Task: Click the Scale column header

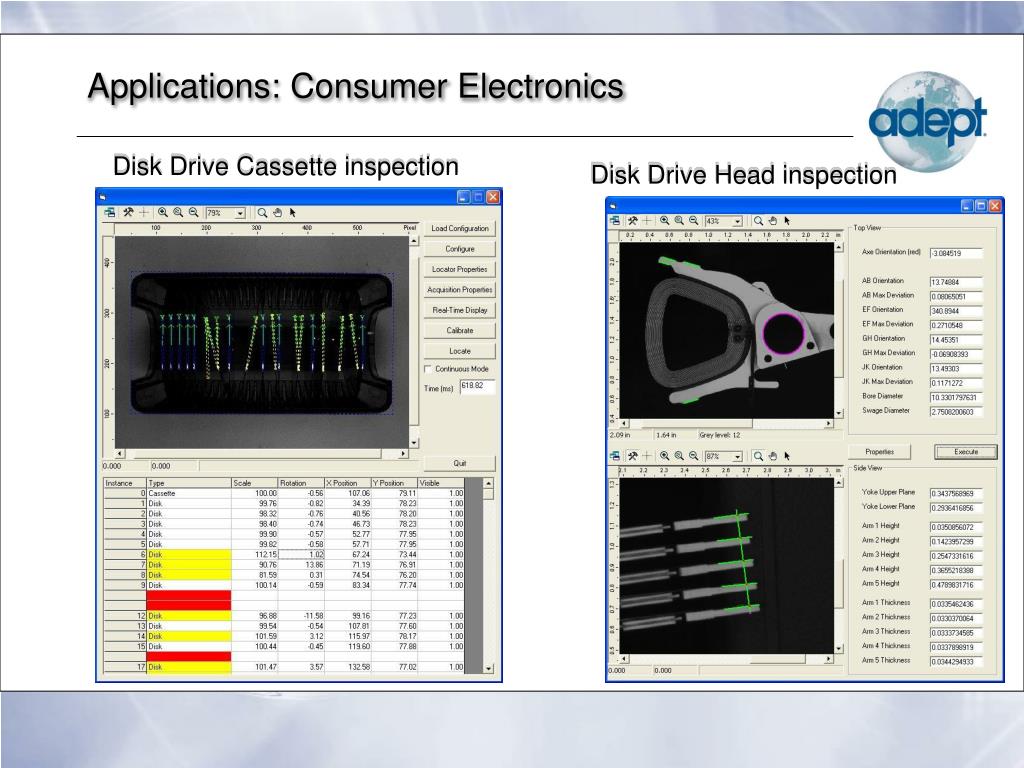Action: click(x=255, y=483)
